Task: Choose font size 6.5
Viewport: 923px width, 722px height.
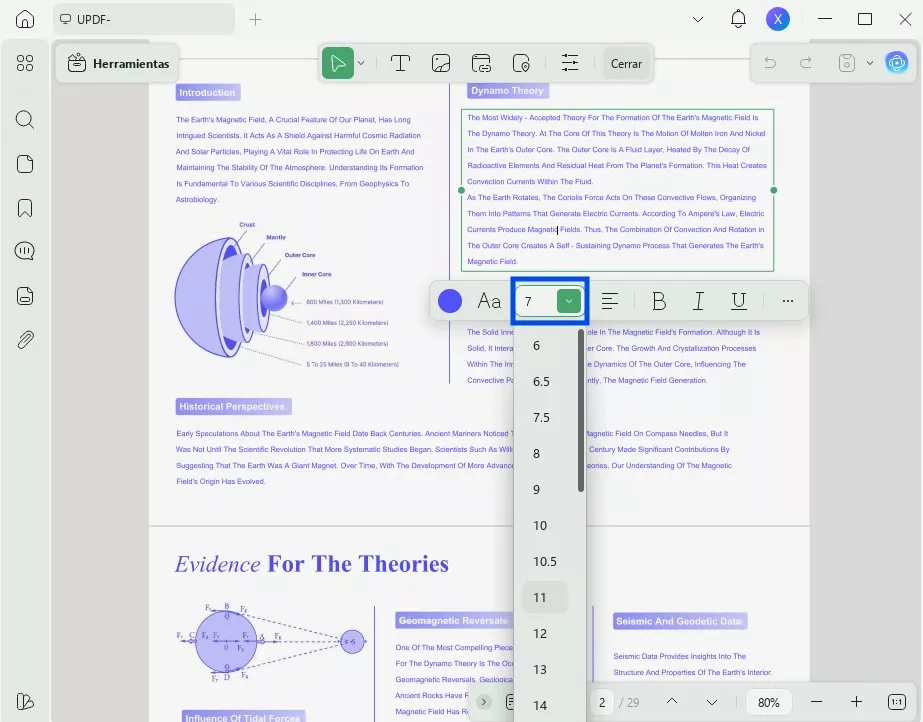Action: pos(544,382)
